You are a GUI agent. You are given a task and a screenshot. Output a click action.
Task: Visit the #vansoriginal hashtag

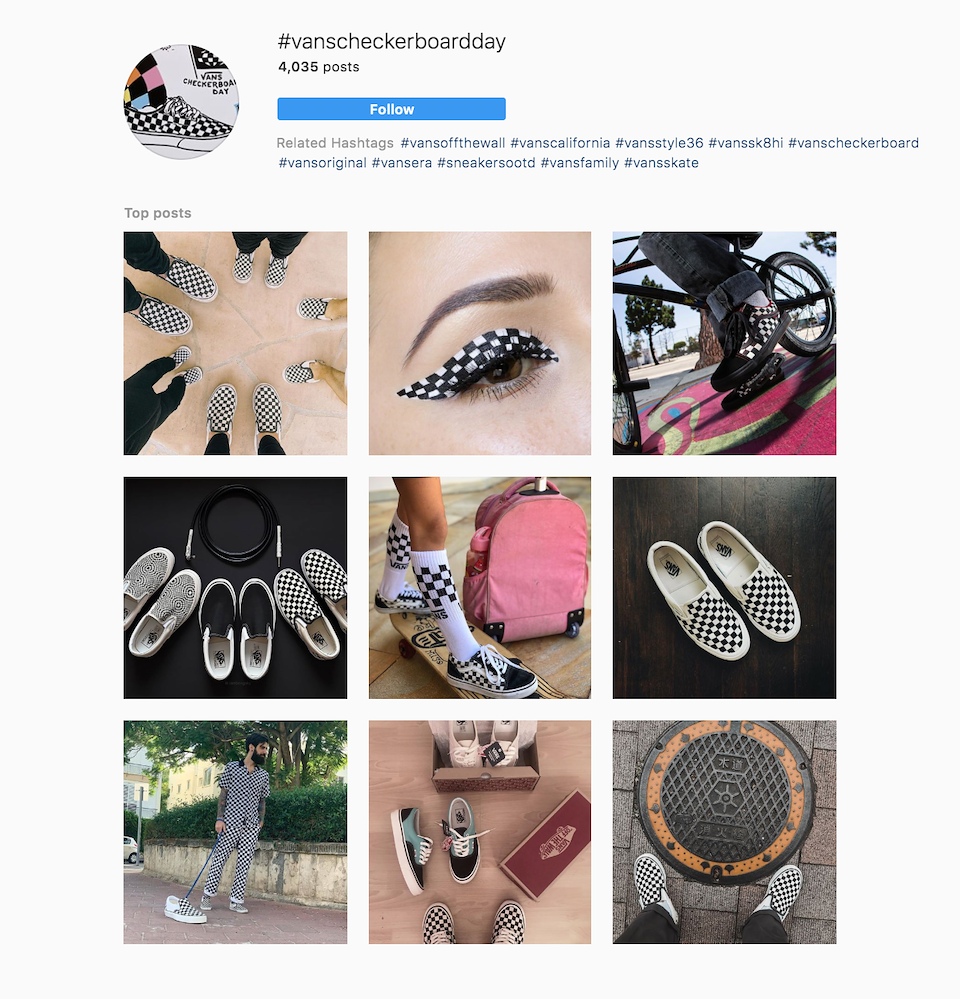[322, 162]
